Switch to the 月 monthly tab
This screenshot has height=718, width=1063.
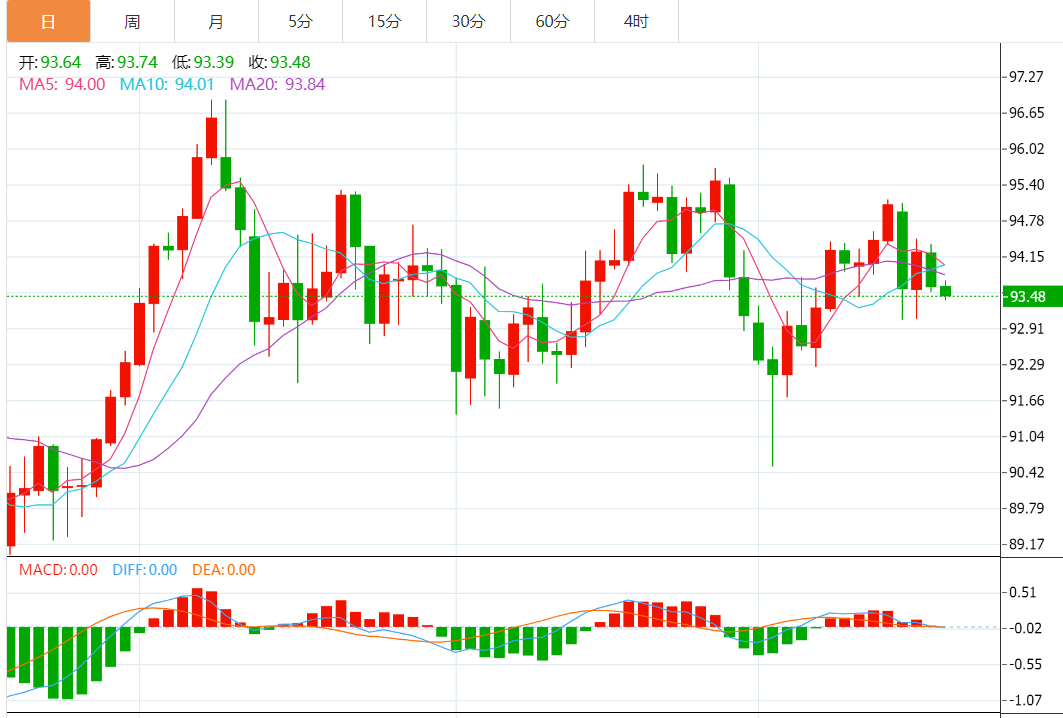[216, 22]
